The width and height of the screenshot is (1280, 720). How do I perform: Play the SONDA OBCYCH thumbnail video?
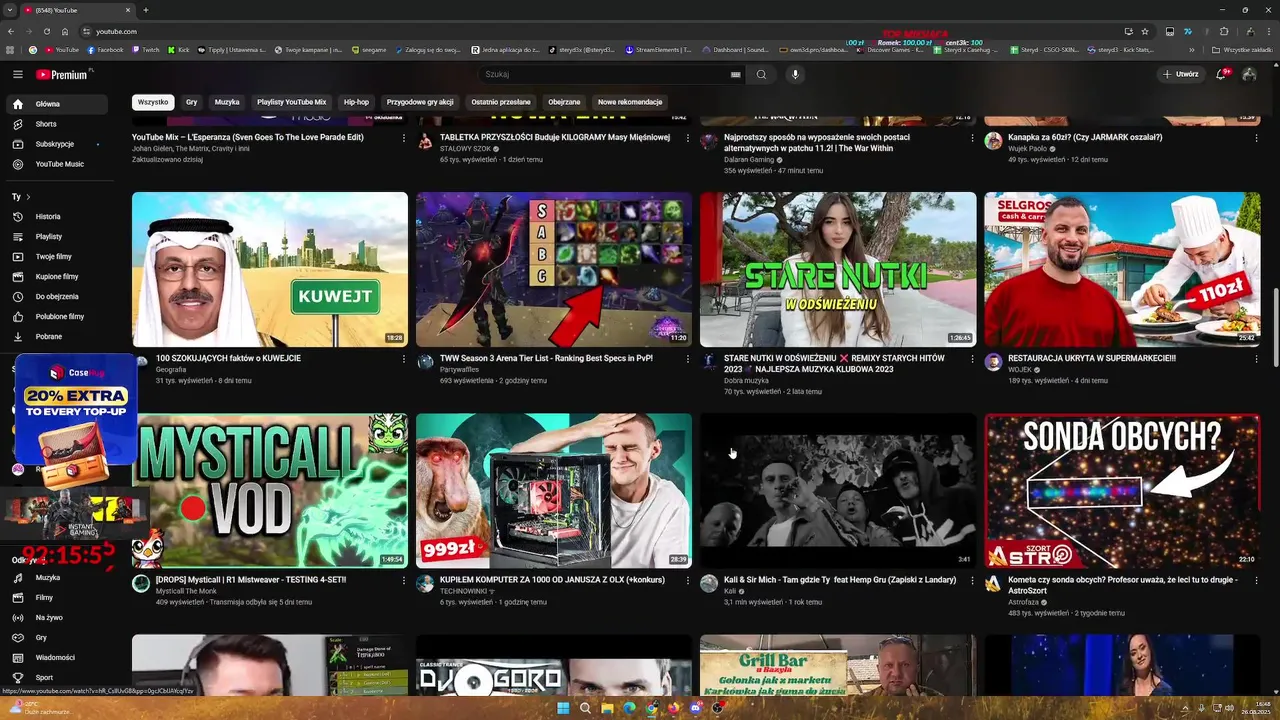click(1122, 491)
